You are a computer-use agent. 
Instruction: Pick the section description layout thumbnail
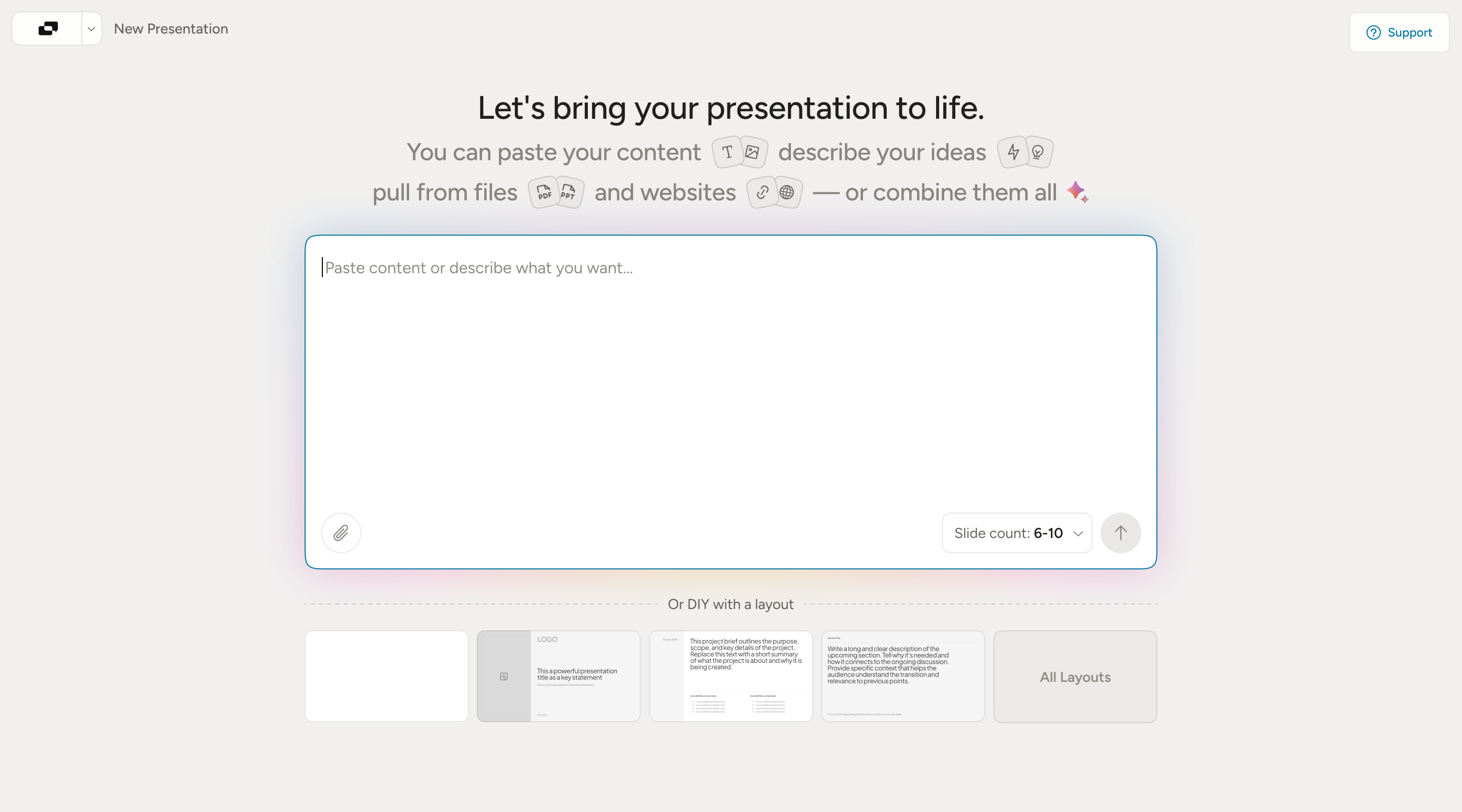coord(903,676)
